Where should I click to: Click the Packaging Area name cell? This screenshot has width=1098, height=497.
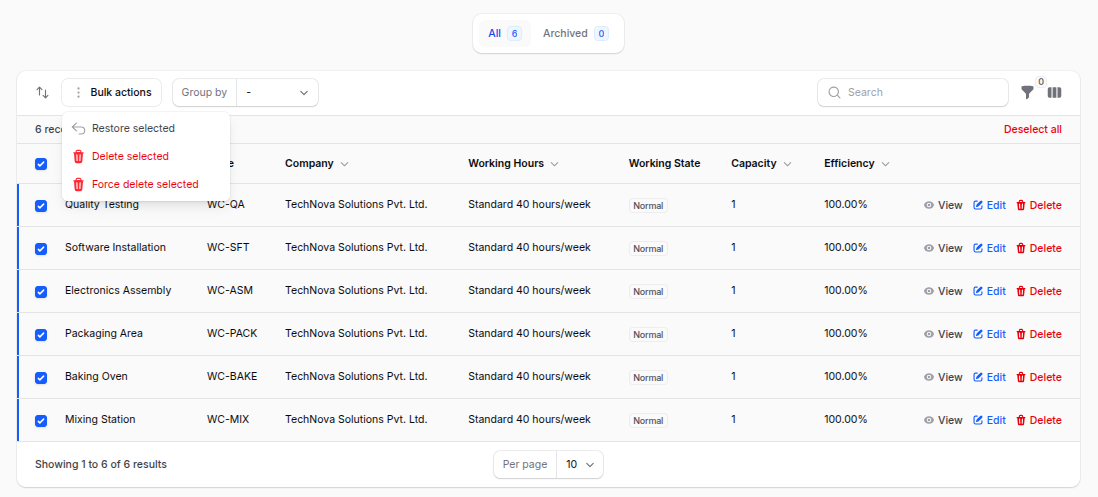[x=104, y=333]
